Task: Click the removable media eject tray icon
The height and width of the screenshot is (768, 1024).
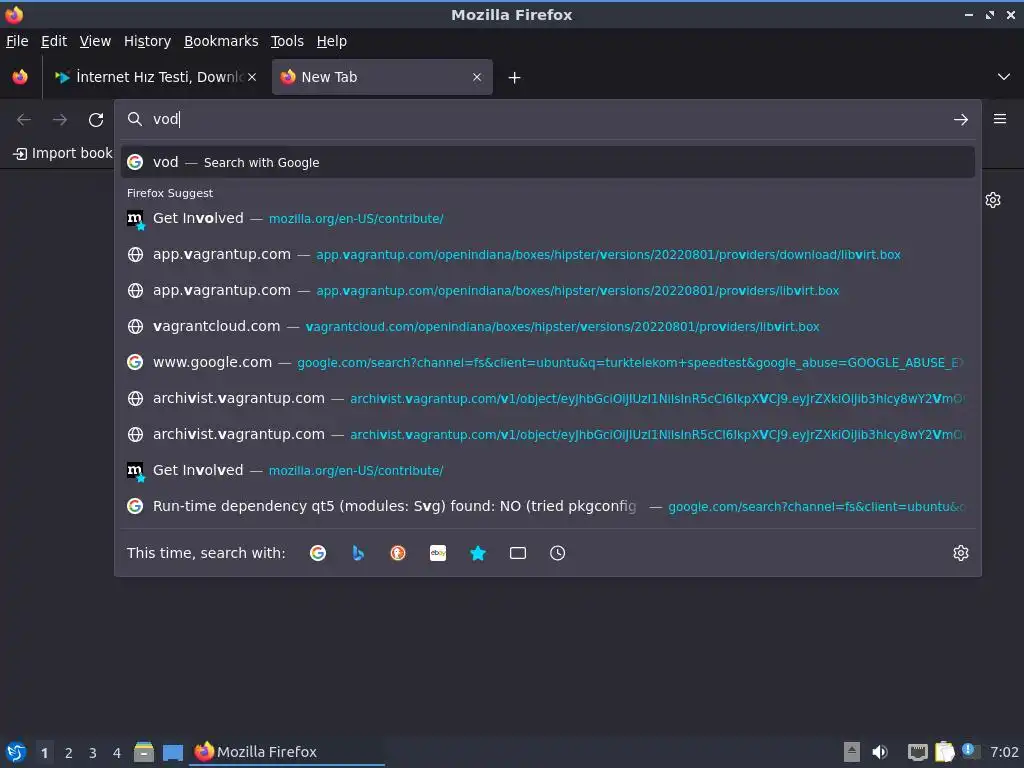Action: (852, 752)
